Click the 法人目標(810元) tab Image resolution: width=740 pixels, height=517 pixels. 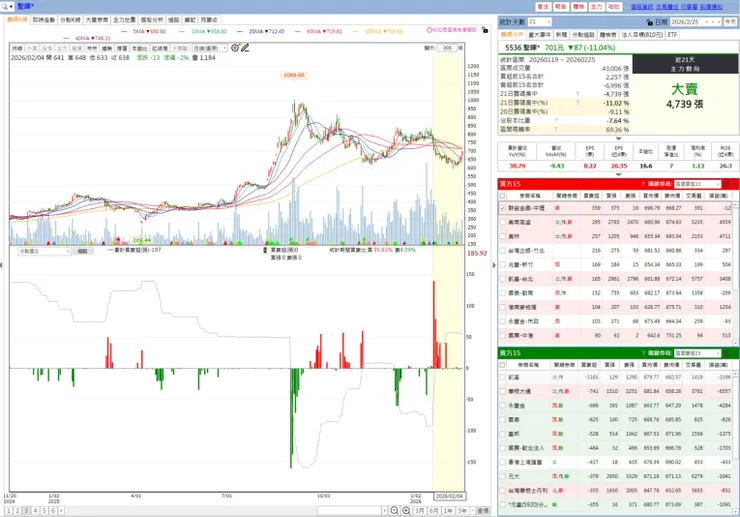coord(642,35)
